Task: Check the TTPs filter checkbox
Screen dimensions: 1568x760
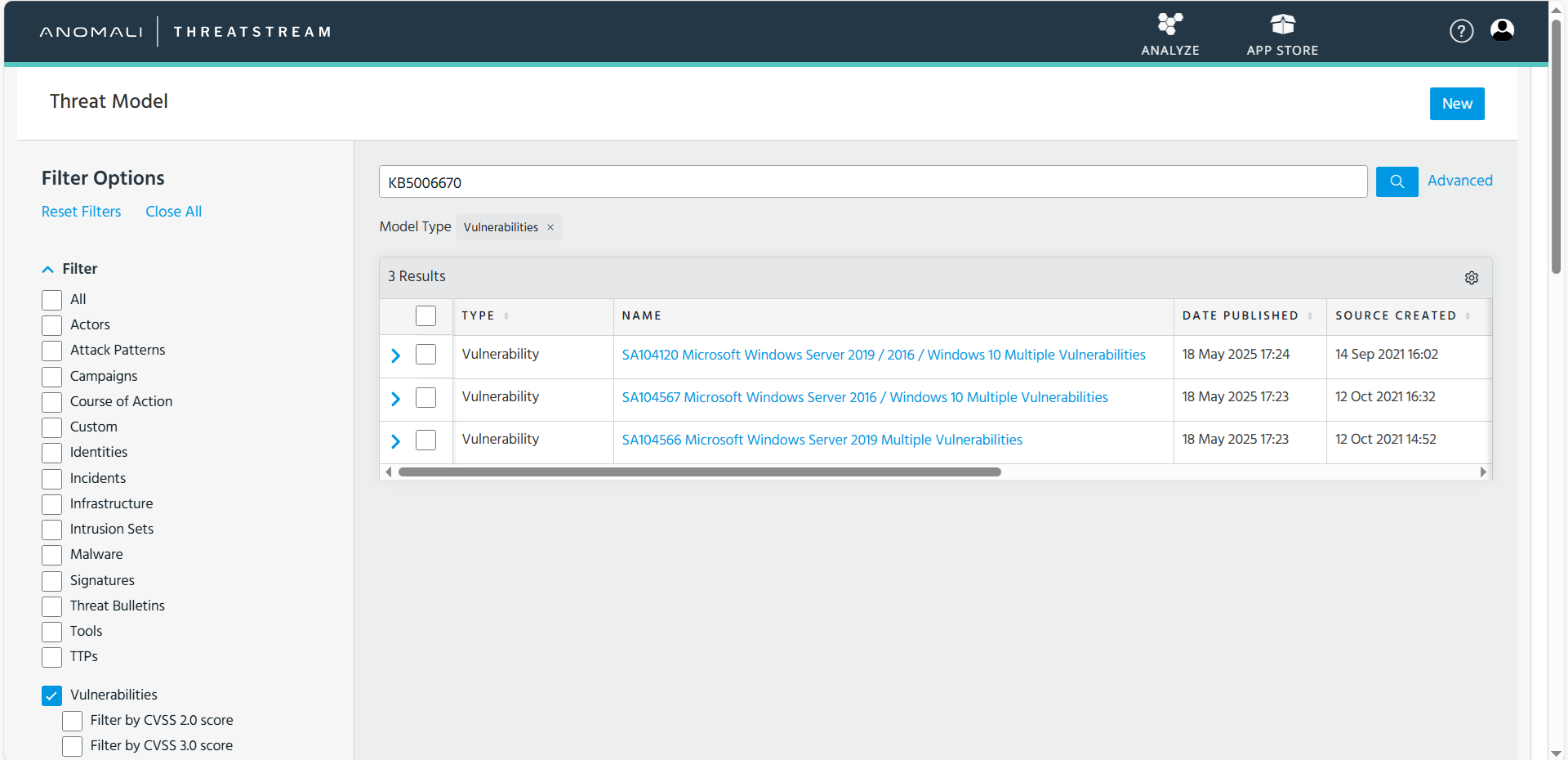Action: pyautogui.click(x=51, y=657)
